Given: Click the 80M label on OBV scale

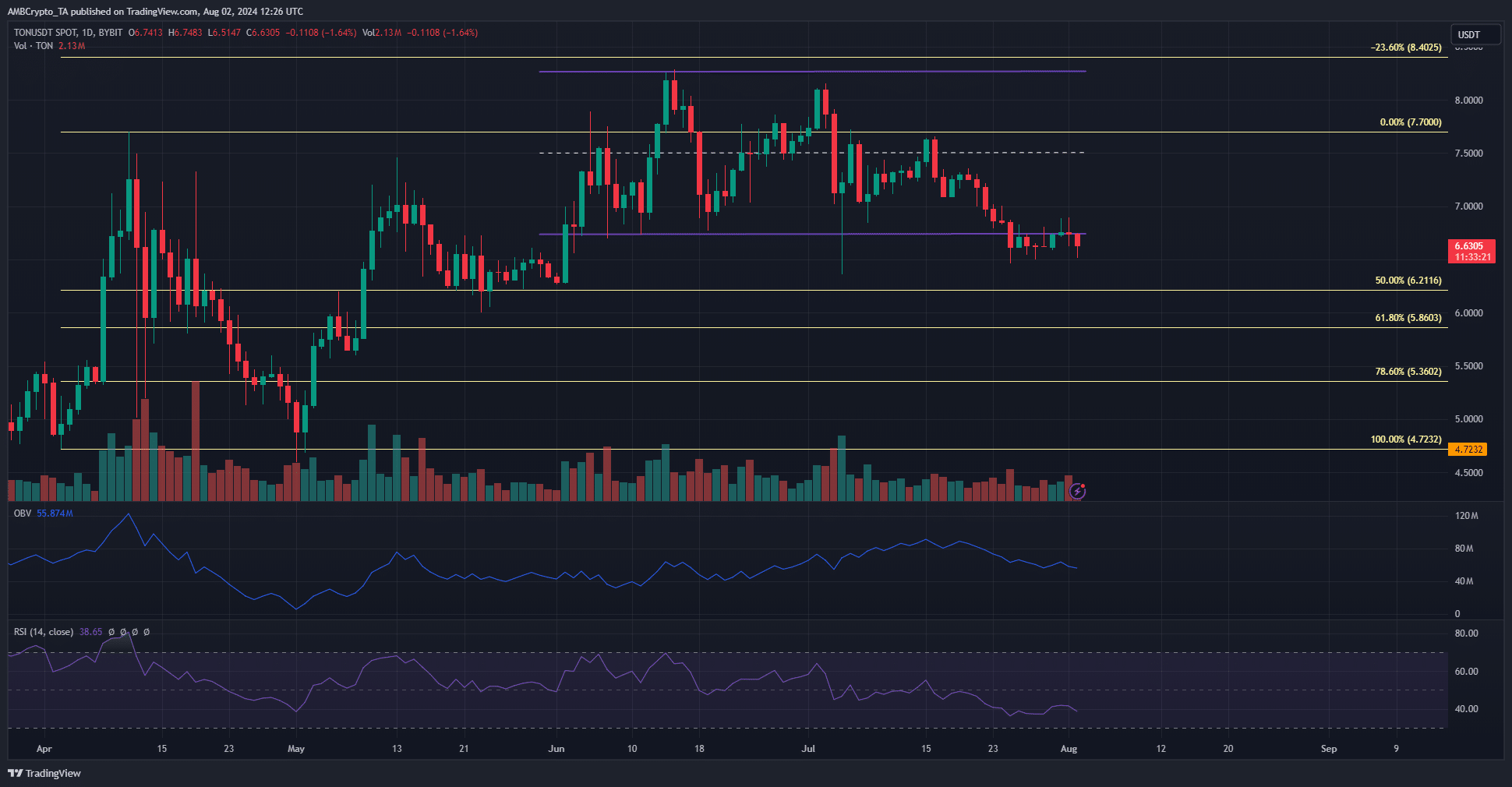Looking at the screenshot, I should click(1464, 549).
